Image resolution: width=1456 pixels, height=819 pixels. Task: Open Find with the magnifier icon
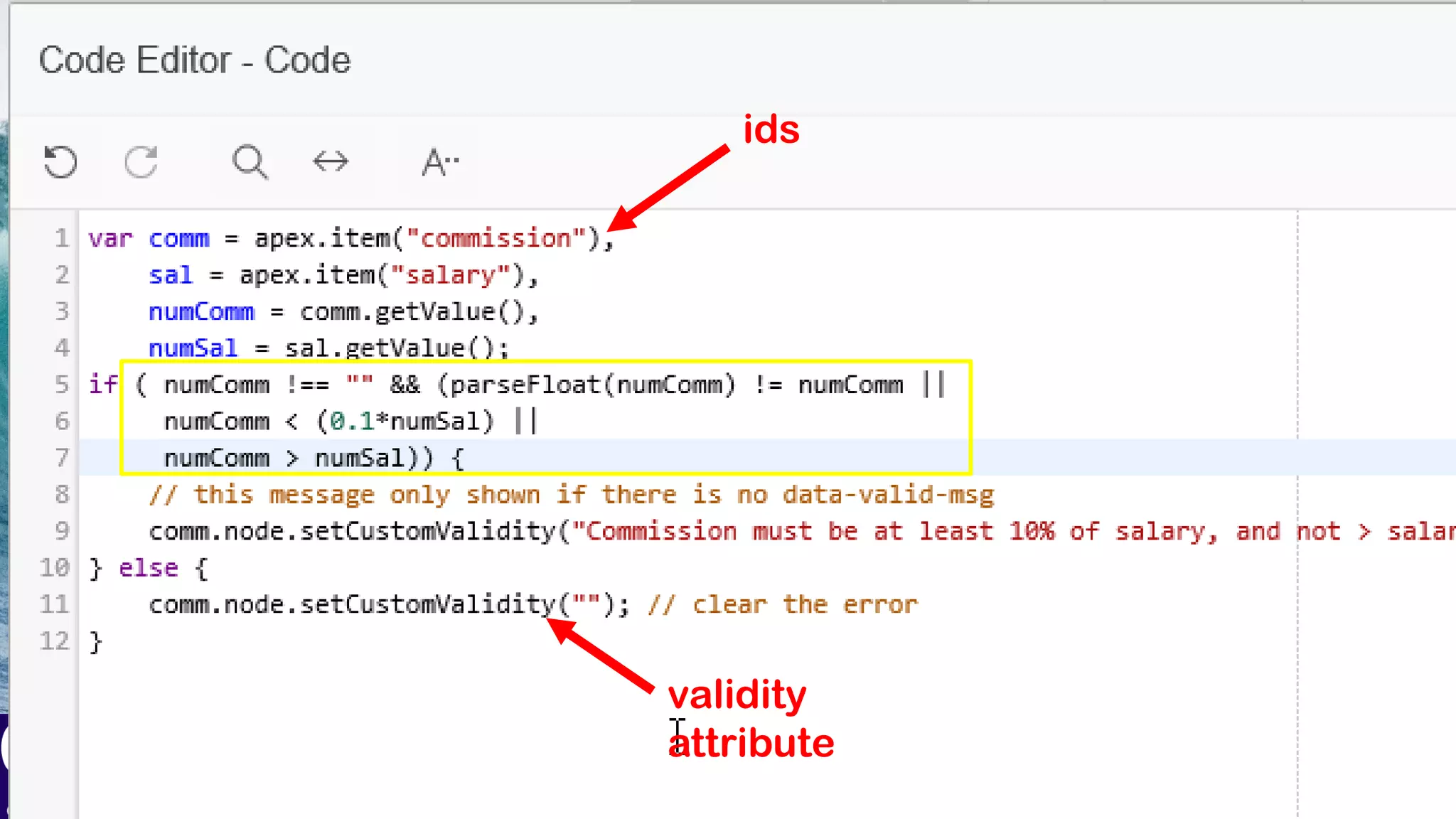(x=250, y=162)
